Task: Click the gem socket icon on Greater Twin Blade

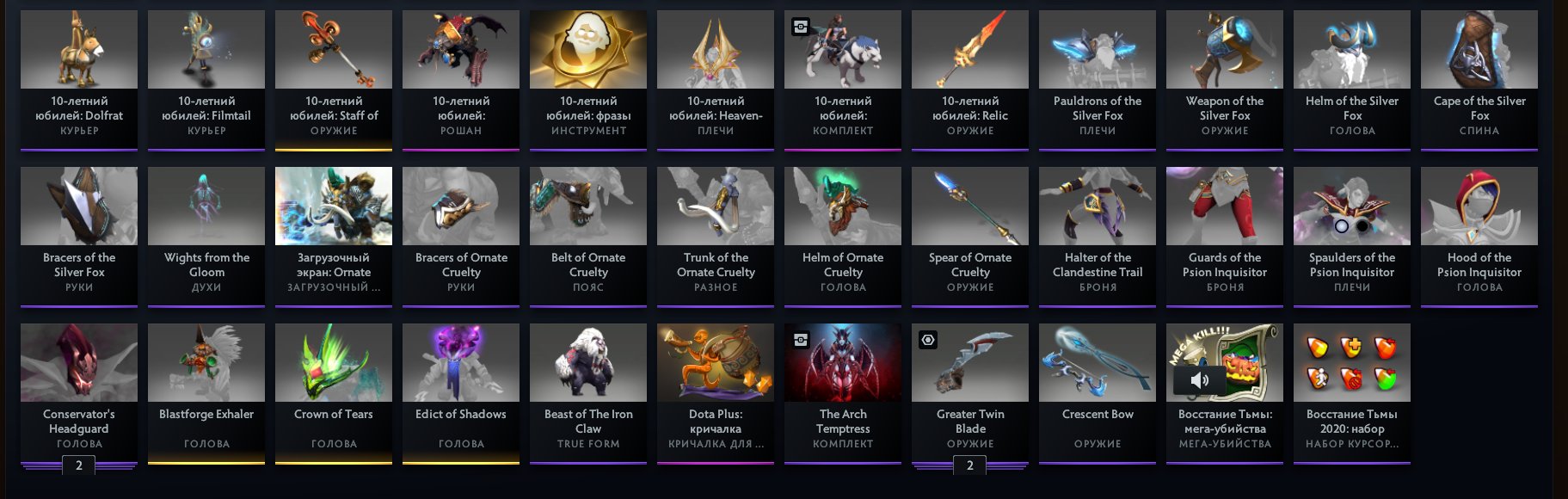Action: click(x=928, y=340)
